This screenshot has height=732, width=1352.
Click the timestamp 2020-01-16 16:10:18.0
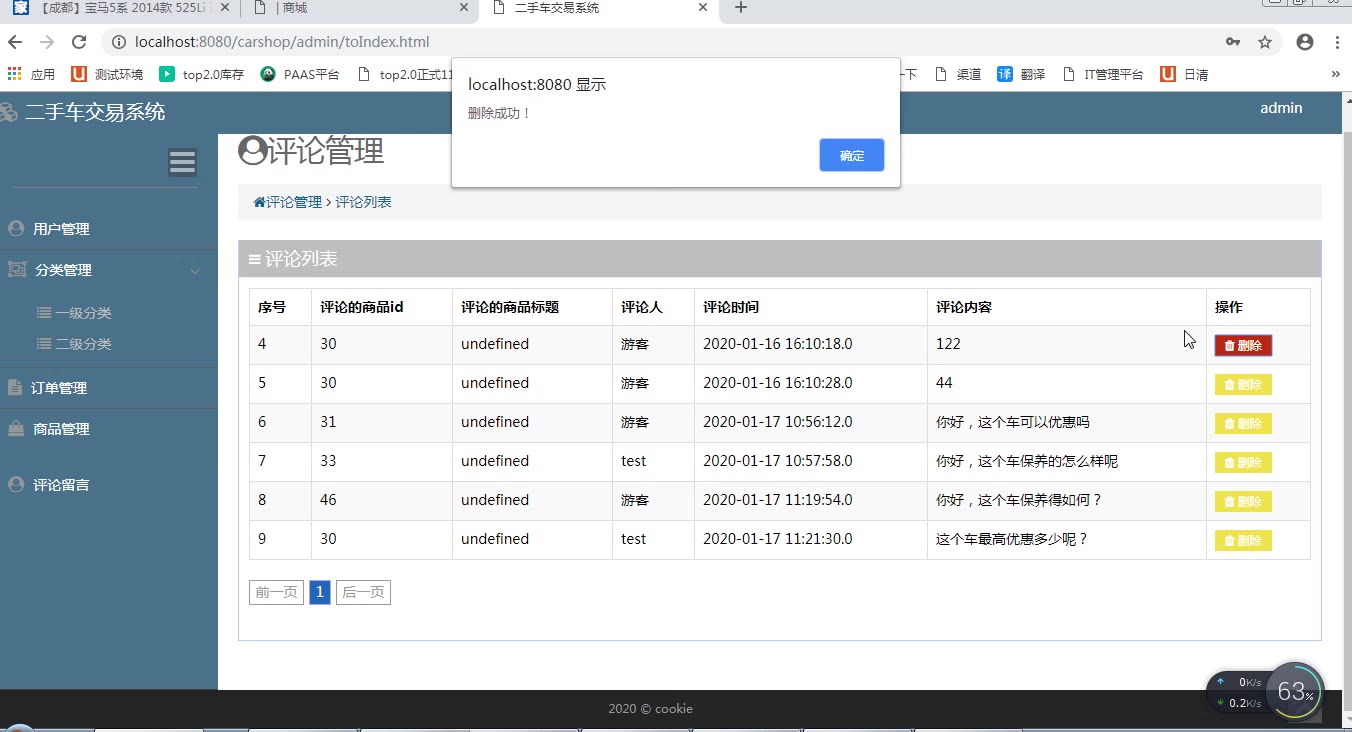[778, 344]
